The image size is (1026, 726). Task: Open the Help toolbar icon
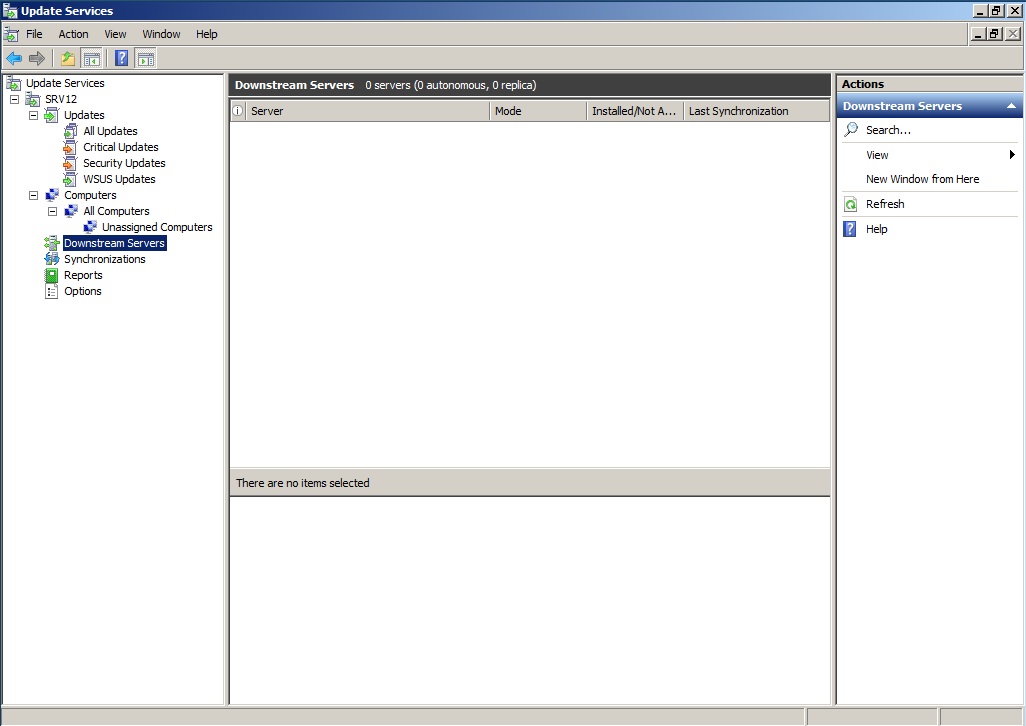(x=122, y=58)
